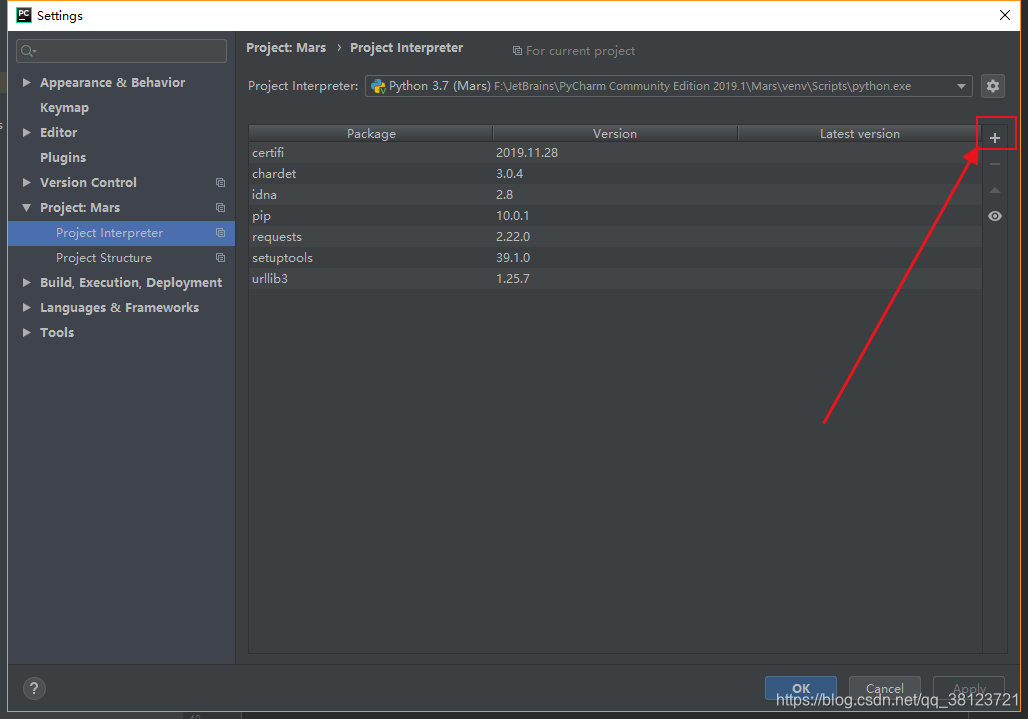Click the upgrade package arrow icon
This screenshot has height=719, width=1028.
pyautogui.click(x=995, y=191)
